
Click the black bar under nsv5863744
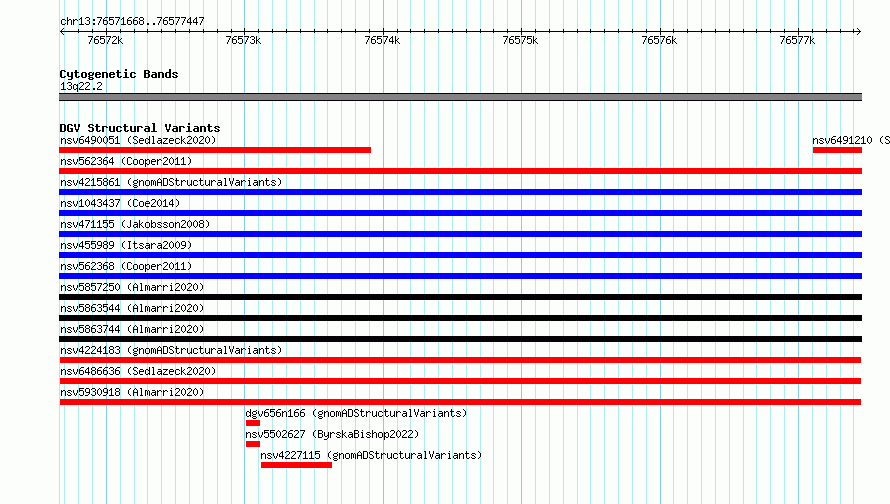coord(460,339)
